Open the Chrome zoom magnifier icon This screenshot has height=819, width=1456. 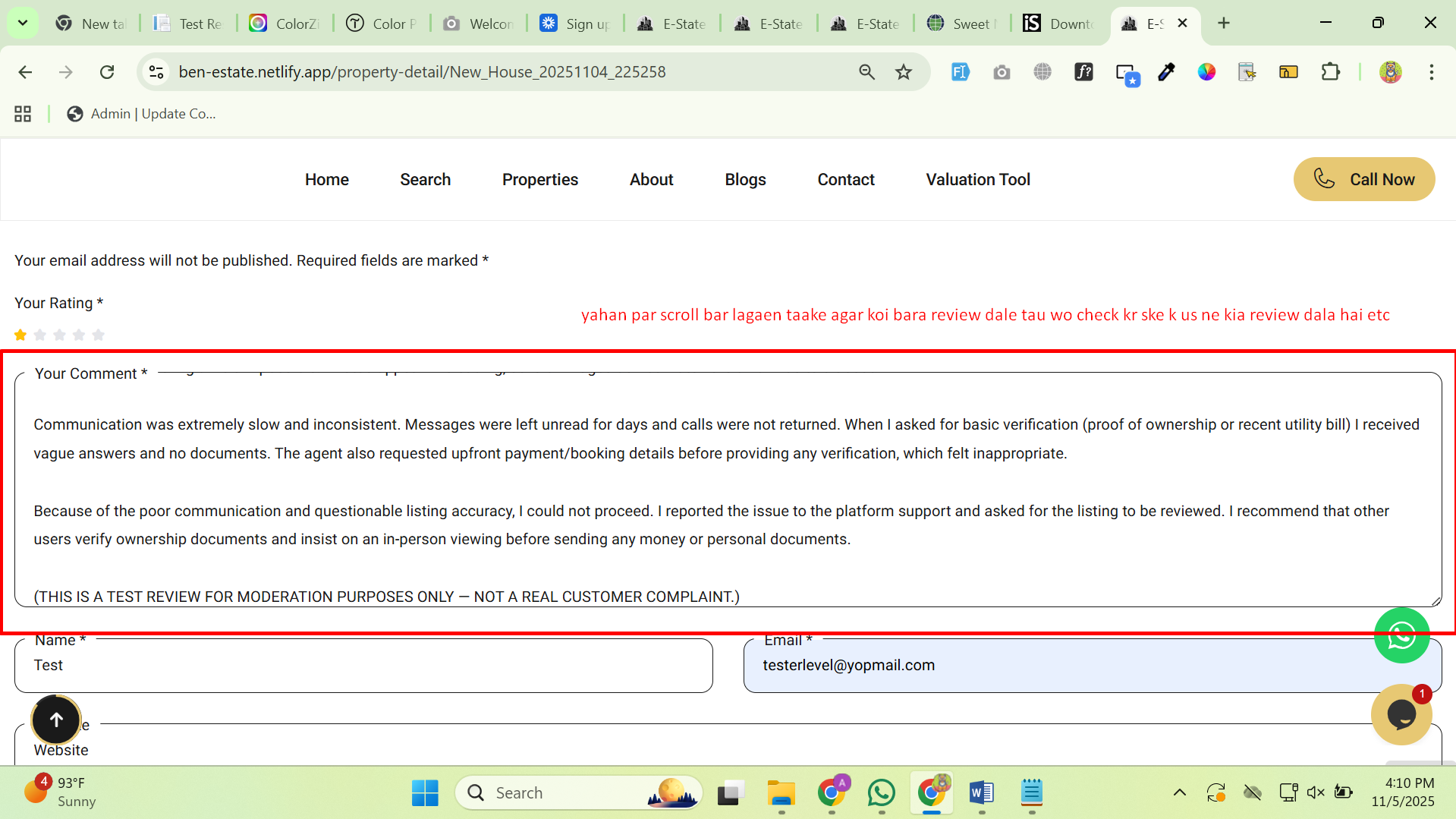pyautogui.click(x=866, y=72)
